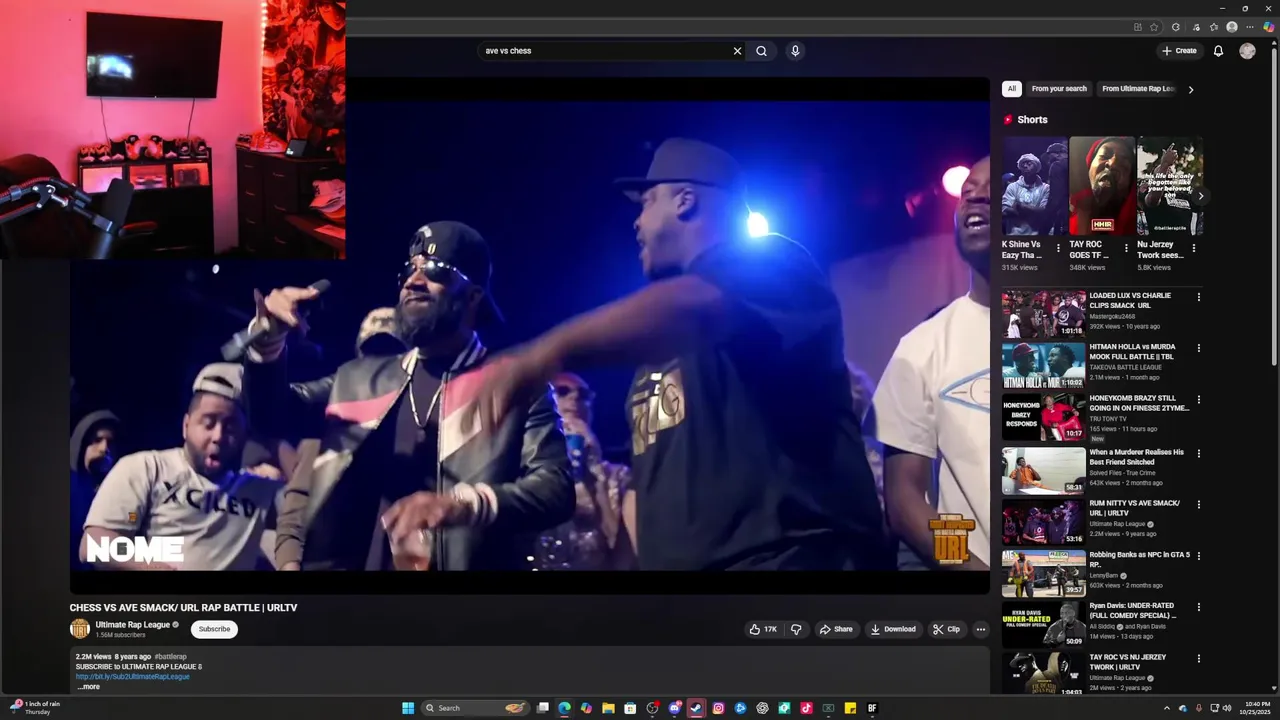Open the Discord icon in the taskbar
This screenshot has width=1280, height=720.
click(674, 708)
